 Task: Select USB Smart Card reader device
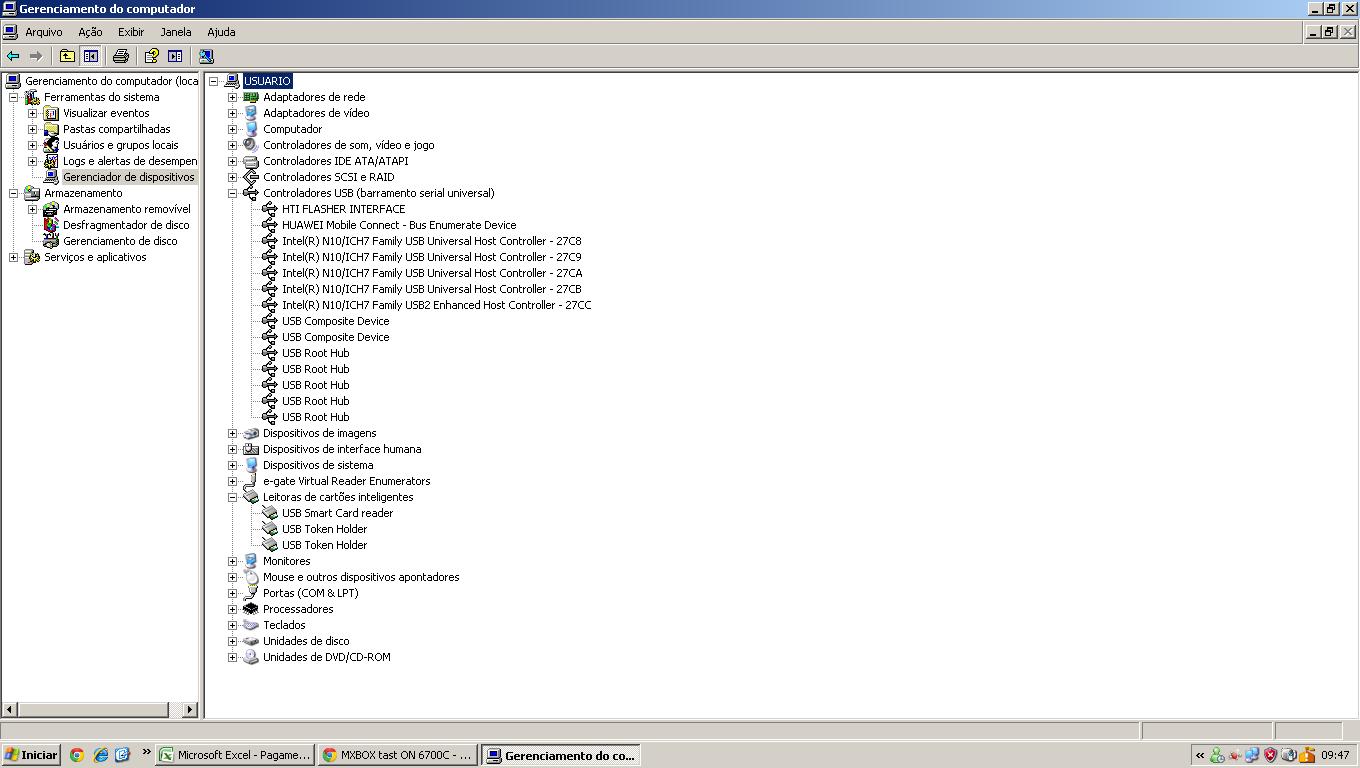337,513
